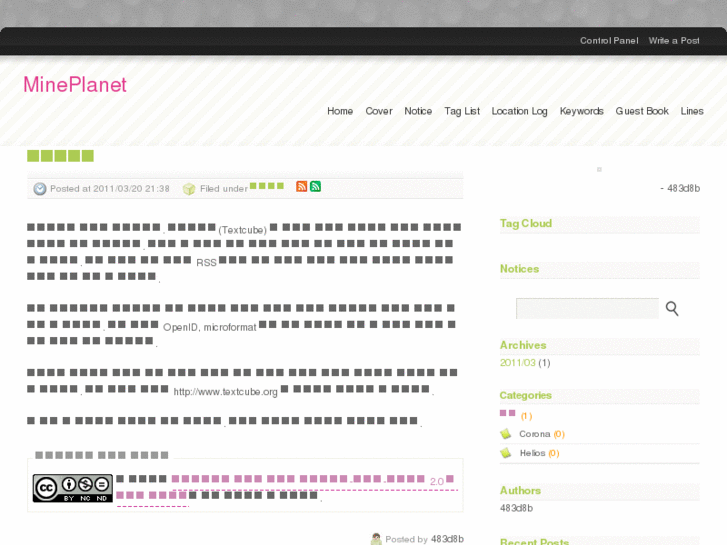
Task: Open the Corona category link
Action: click(x=535, y=434)
